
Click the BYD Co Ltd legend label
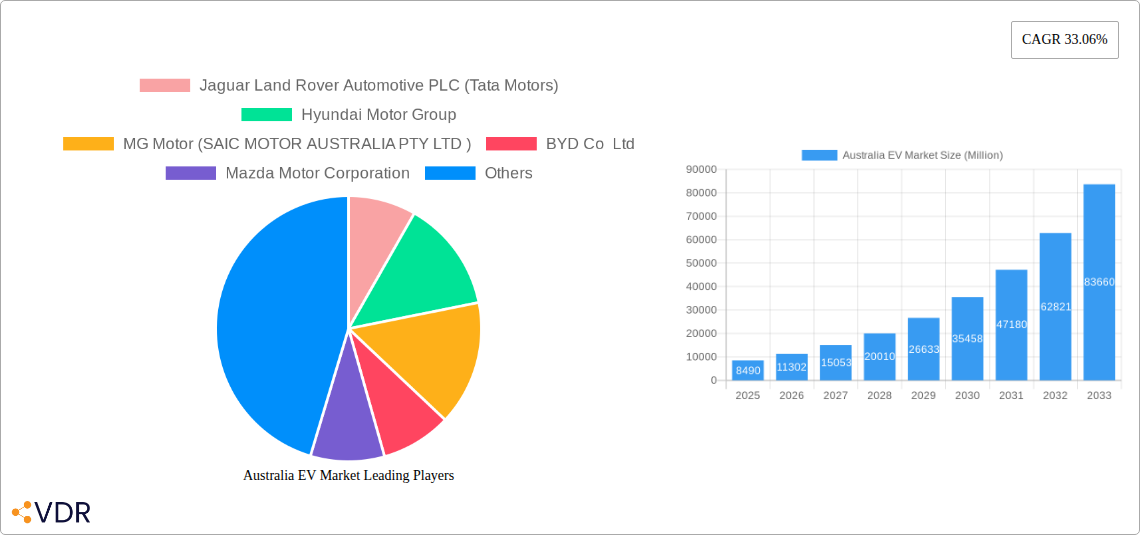pyautogui.click(x=590, y=144)
